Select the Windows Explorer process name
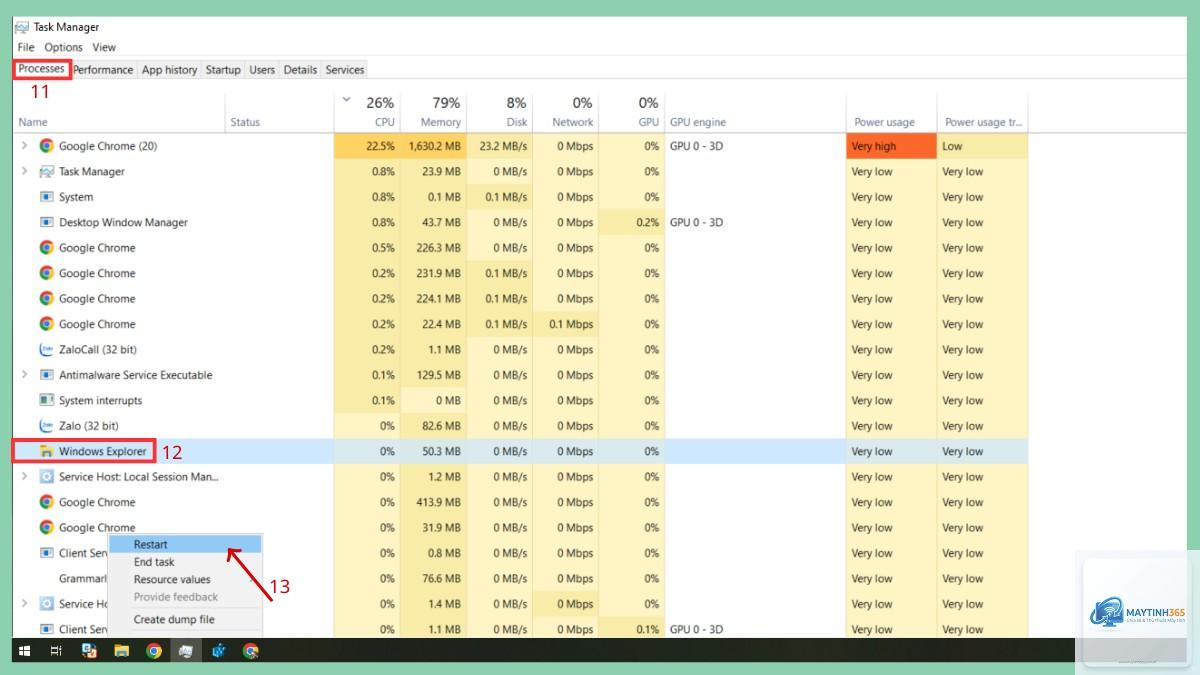 pyautogui.click(x=102, y=451)
